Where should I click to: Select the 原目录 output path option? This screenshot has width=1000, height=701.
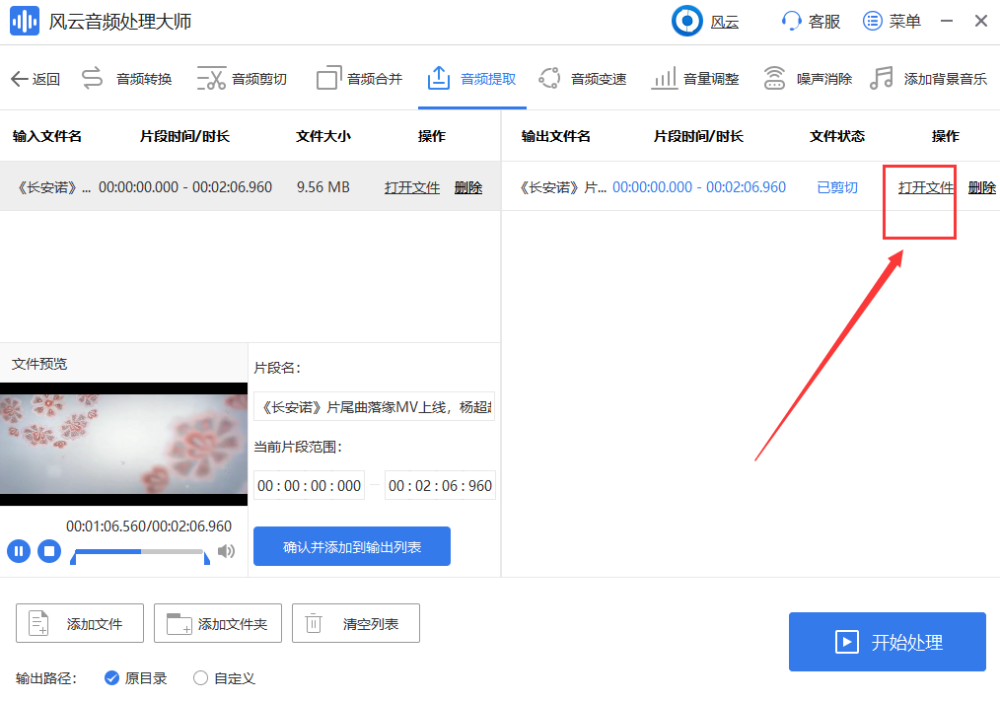pos(136,678)
